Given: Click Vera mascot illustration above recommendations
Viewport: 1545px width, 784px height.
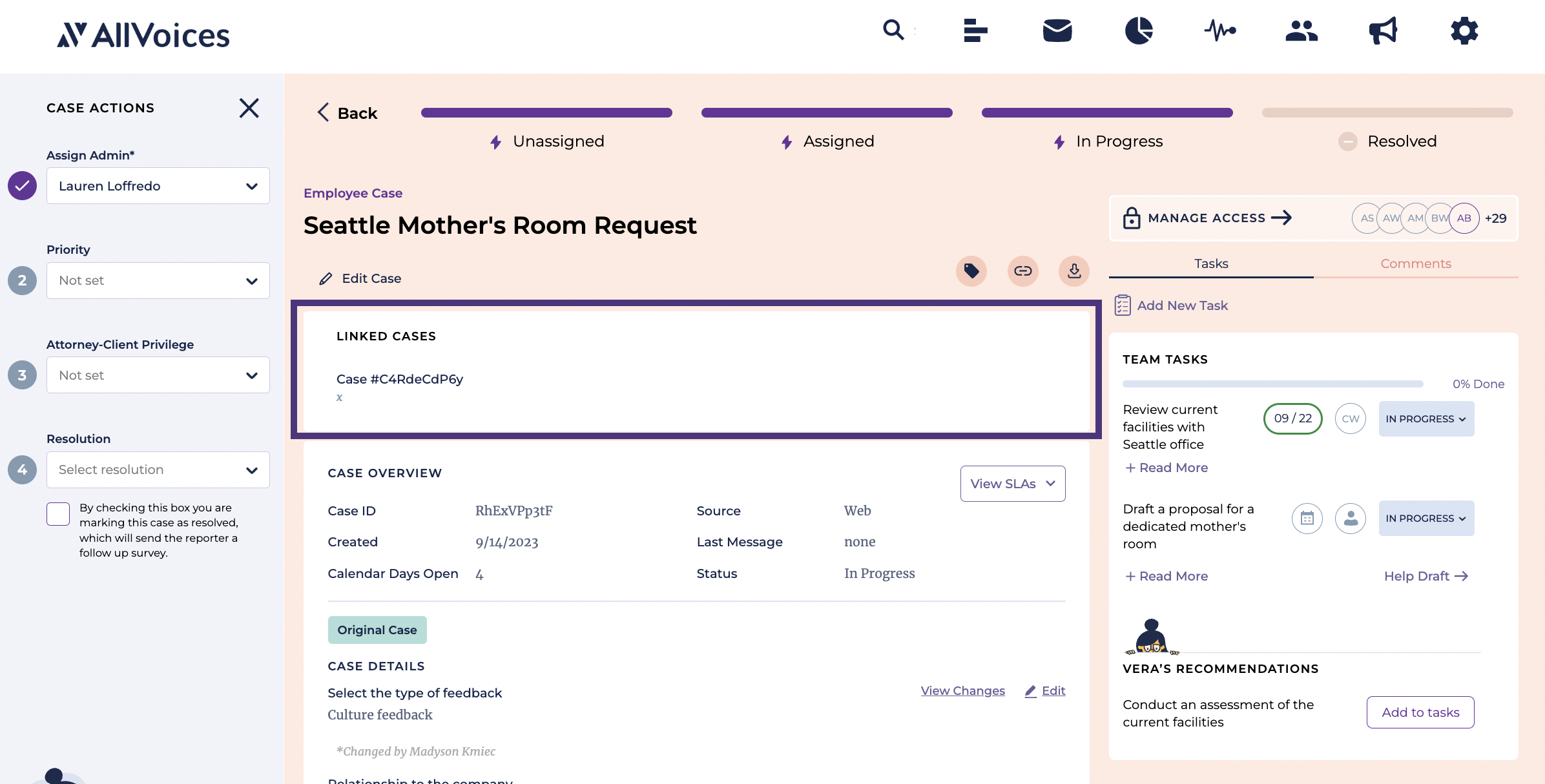Looking at the screenshot, I should point(1152,637).
